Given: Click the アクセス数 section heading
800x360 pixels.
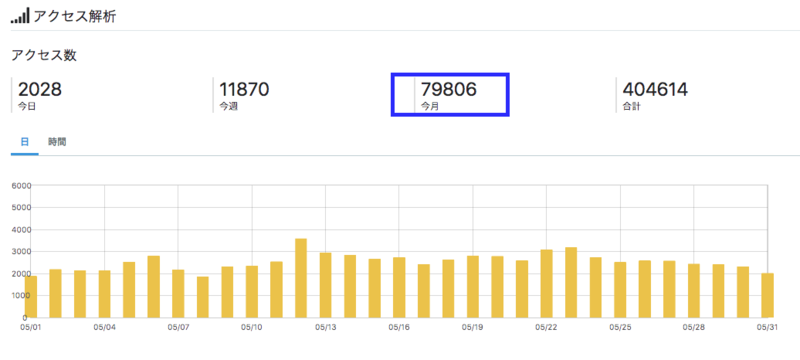Looking at the screenshot, I should pos(44,56).
